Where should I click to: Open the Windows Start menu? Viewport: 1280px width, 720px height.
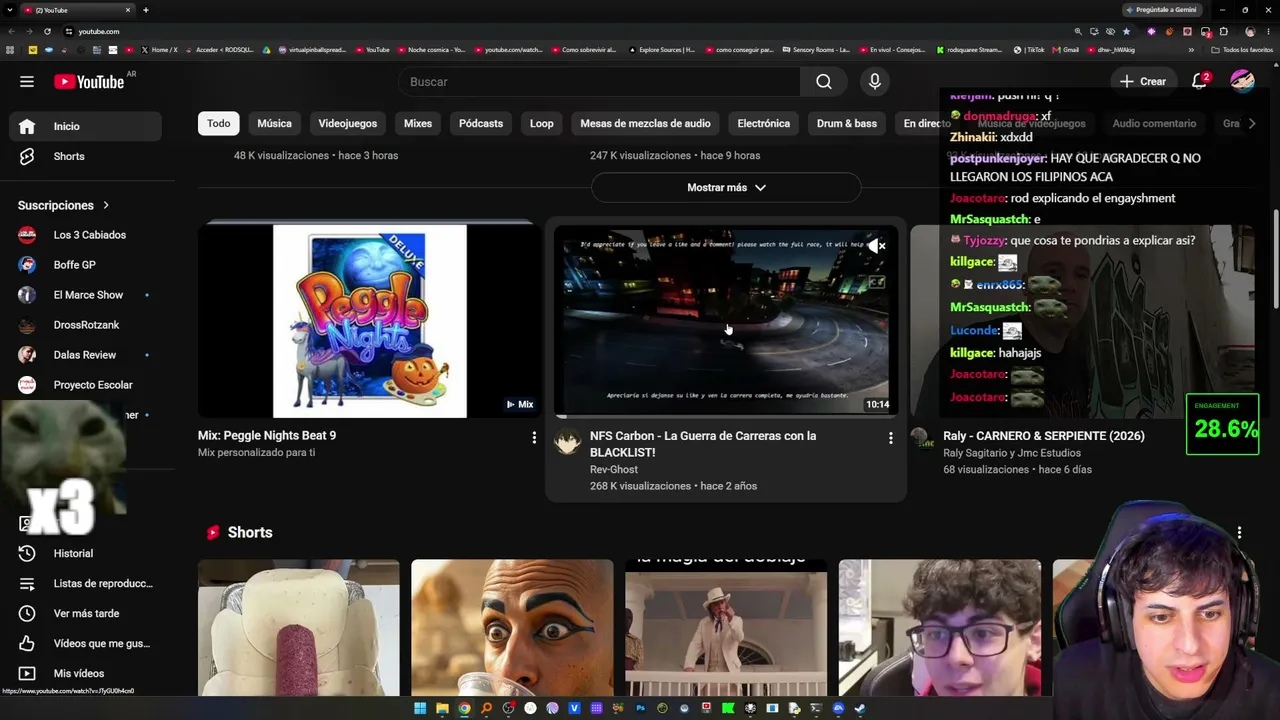point(420,709)
